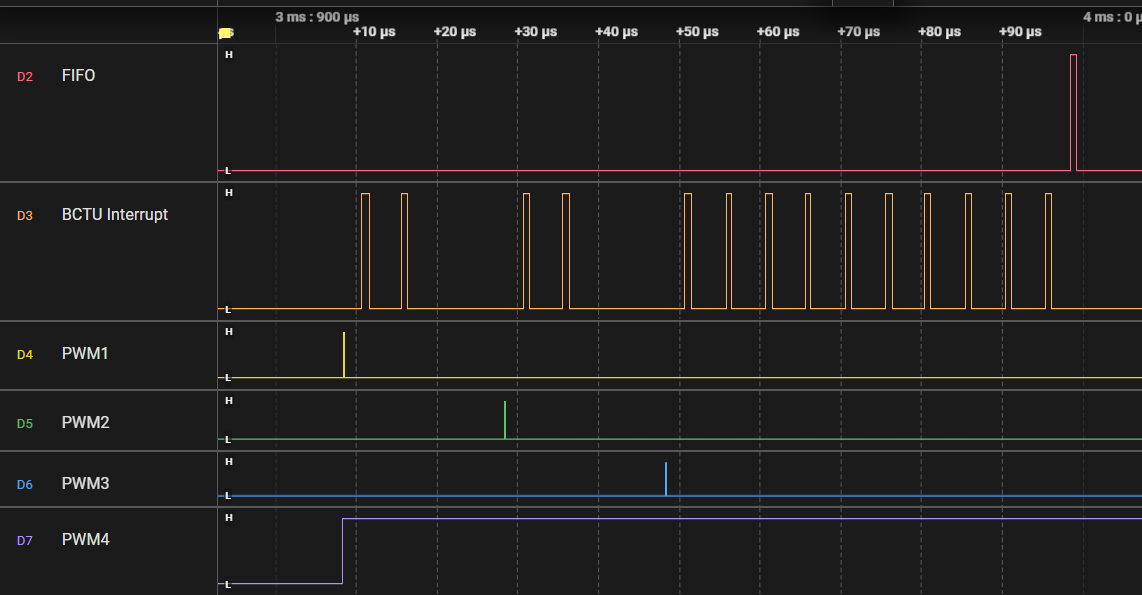Image resolution: width=1142 pixels, height=595 pixels.
Task: Click the +90 µs time ruler label
Action: [1020, 32]
